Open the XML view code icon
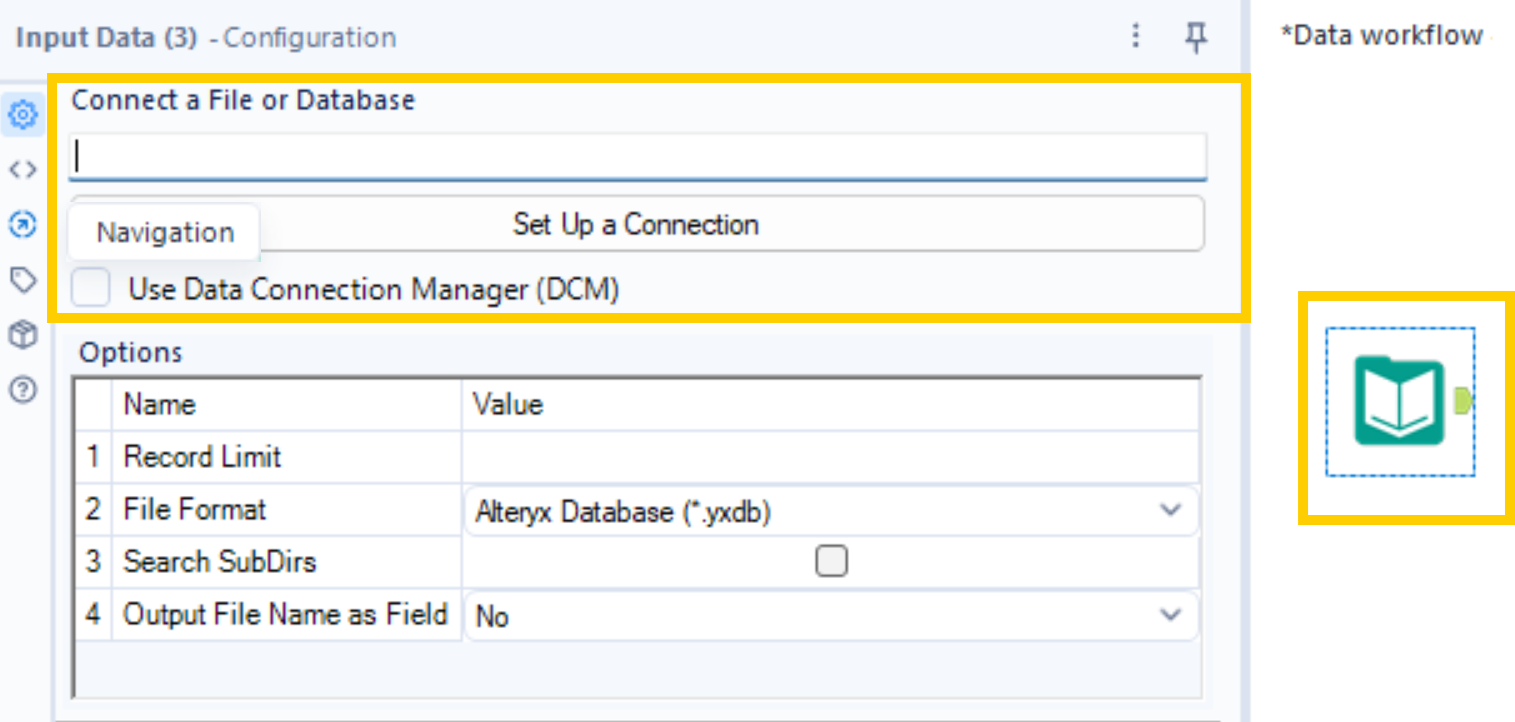Image resolution: width=1515 pixels, height=722 pixels. (x=23, y=170)
